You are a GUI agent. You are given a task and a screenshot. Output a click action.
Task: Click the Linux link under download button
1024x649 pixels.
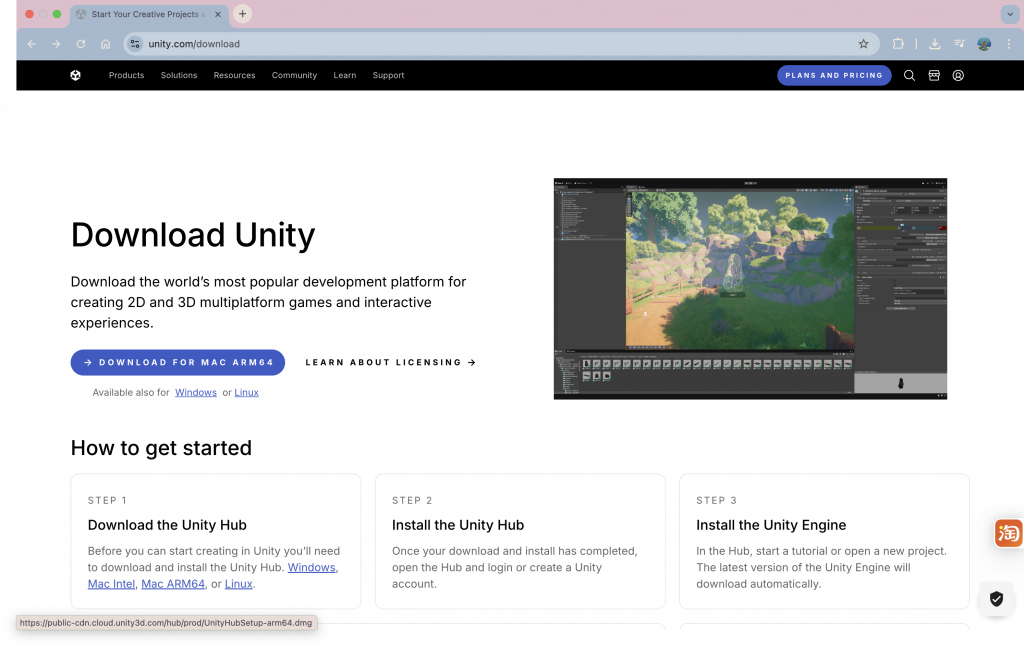pos(246,392)
